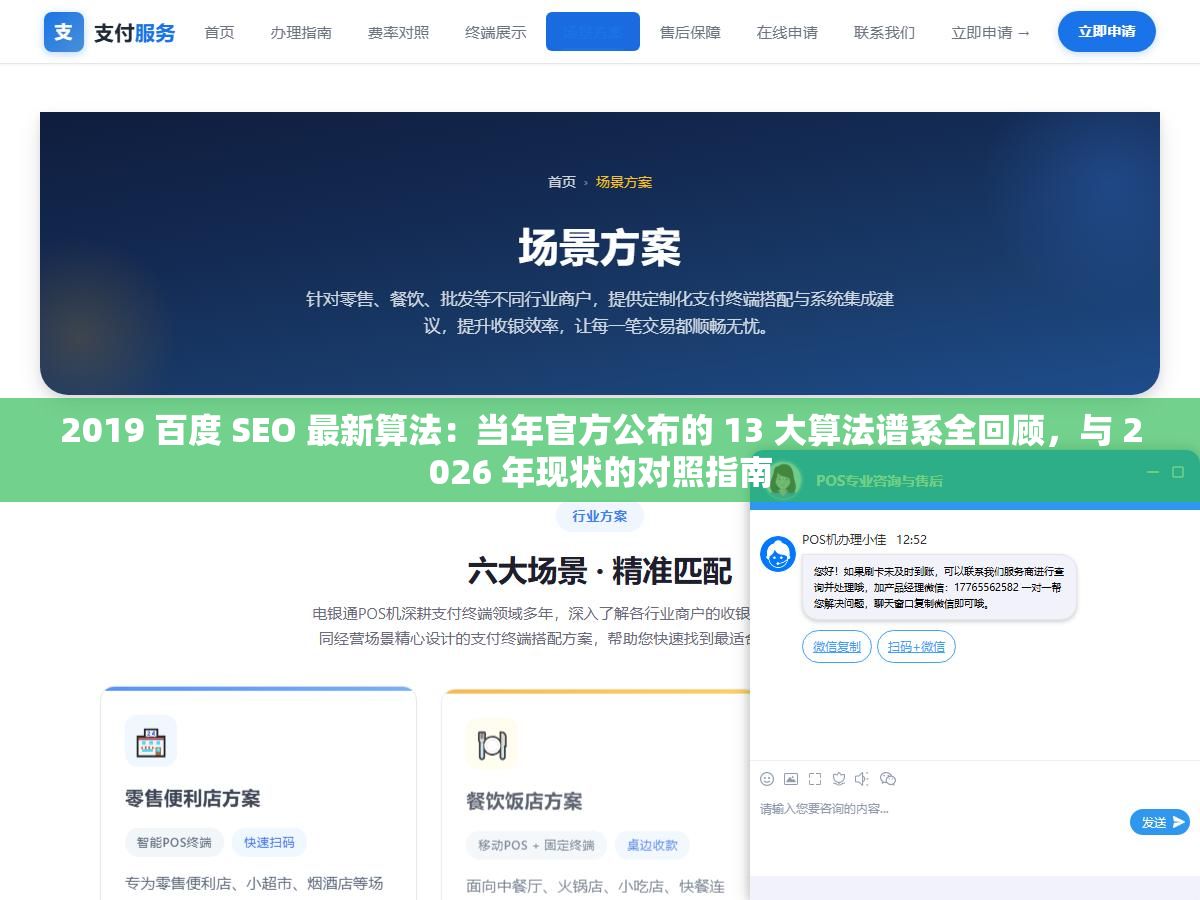Click the restaurant plate and cutlery icon

492,744
